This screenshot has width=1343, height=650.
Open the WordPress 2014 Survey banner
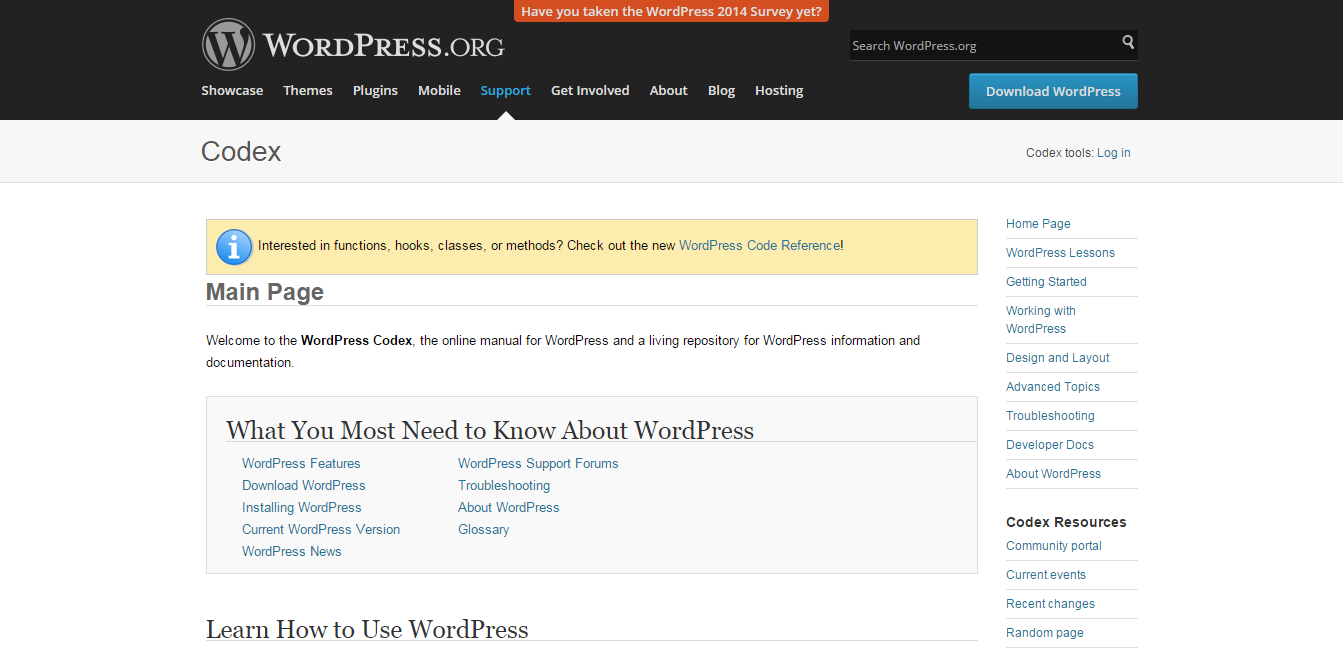pos(671,11)
